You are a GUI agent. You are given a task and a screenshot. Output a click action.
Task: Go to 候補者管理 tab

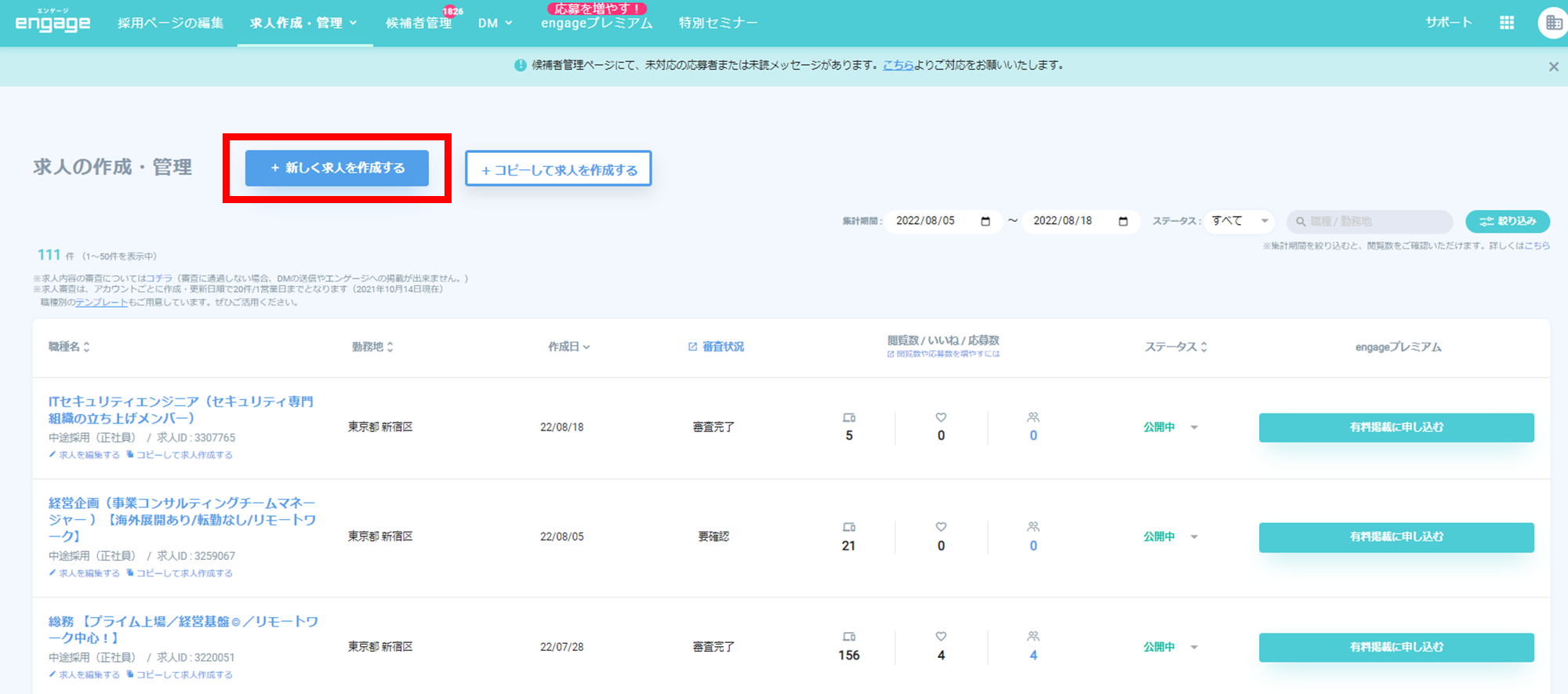pos(419,23)
